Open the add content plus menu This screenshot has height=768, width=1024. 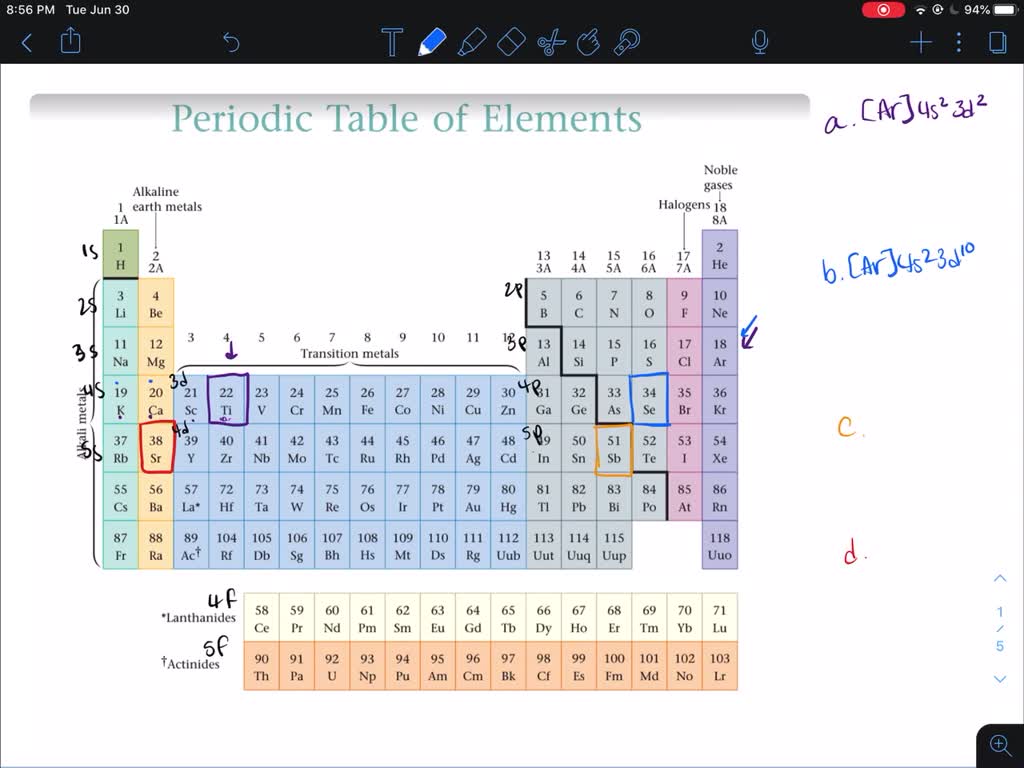point(920,42)
